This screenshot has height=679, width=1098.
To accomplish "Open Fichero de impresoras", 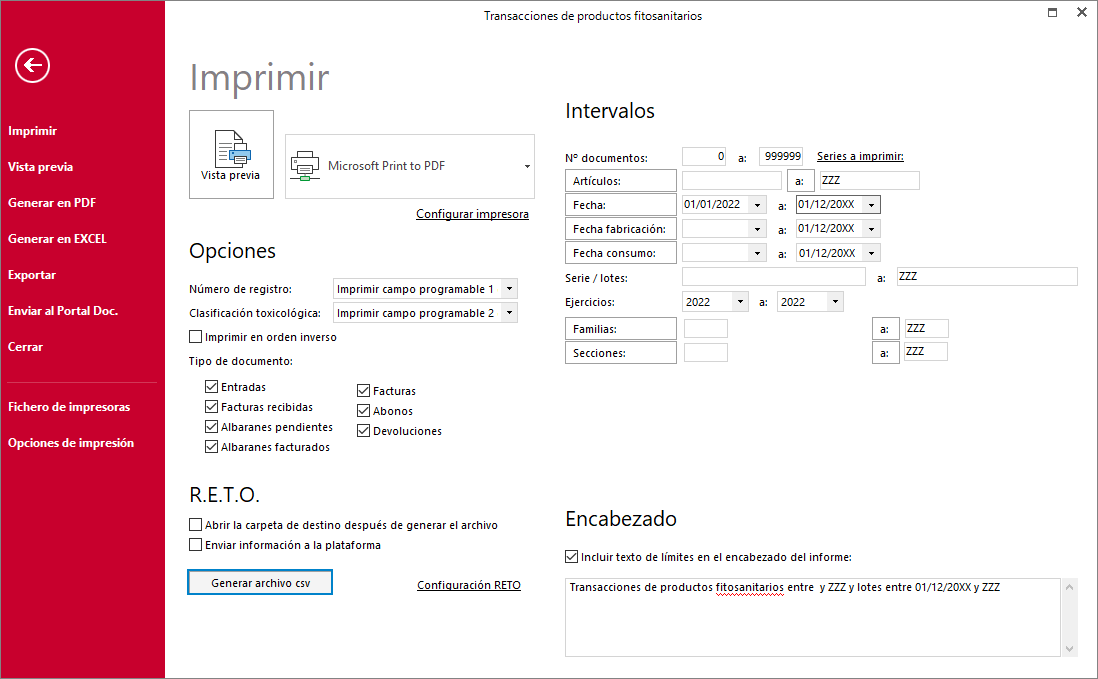I will (69, 407).
